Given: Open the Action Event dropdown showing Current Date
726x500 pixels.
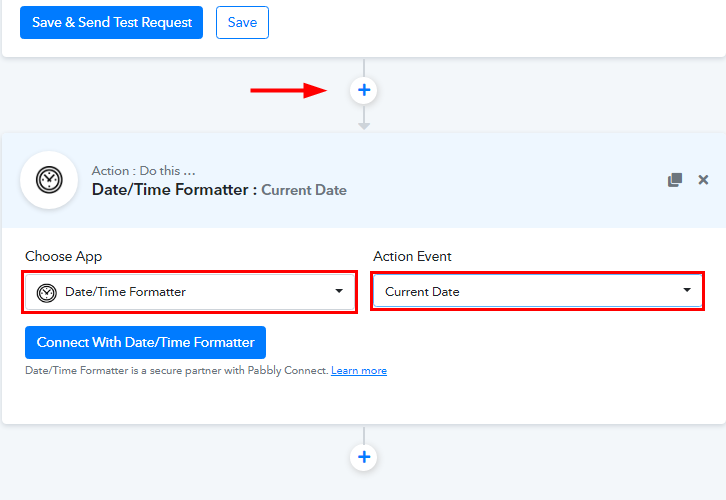Looking at the screenshot, I should point(538,291).
